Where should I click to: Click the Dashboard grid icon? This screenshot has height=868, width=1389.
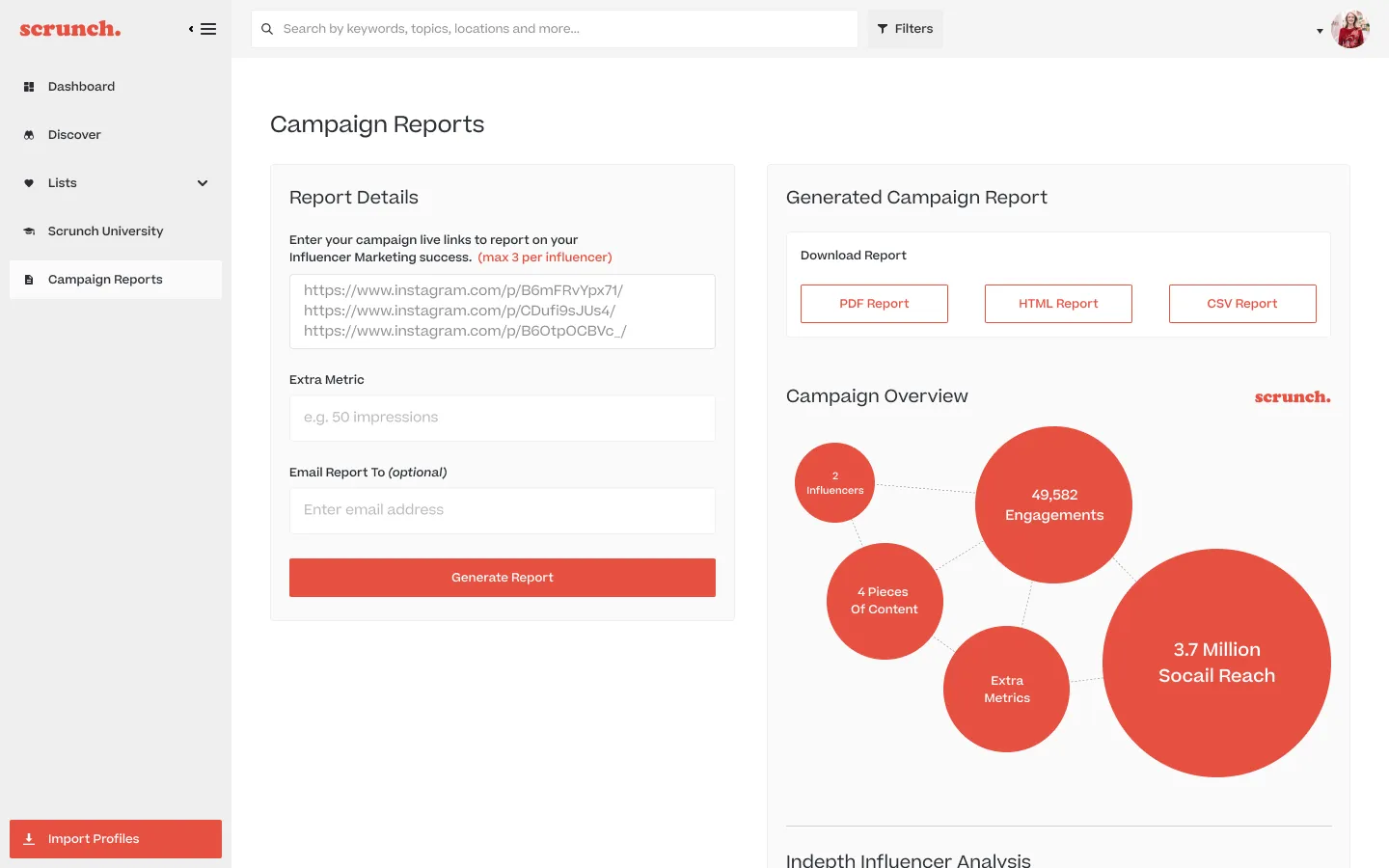(x=29, y=87)
